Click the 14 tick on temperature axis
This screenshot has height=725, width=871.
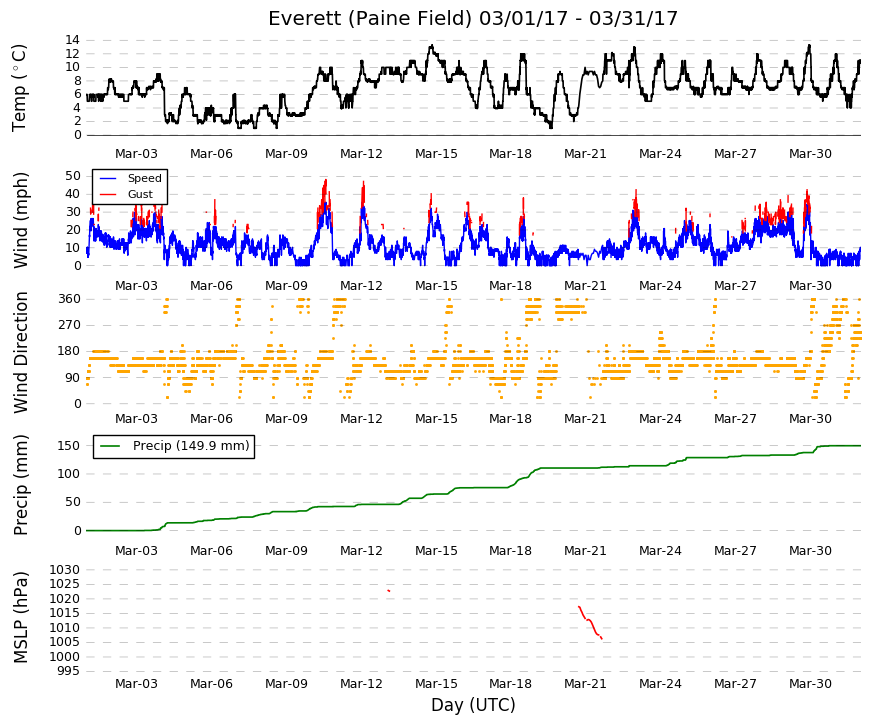(73, 40)
